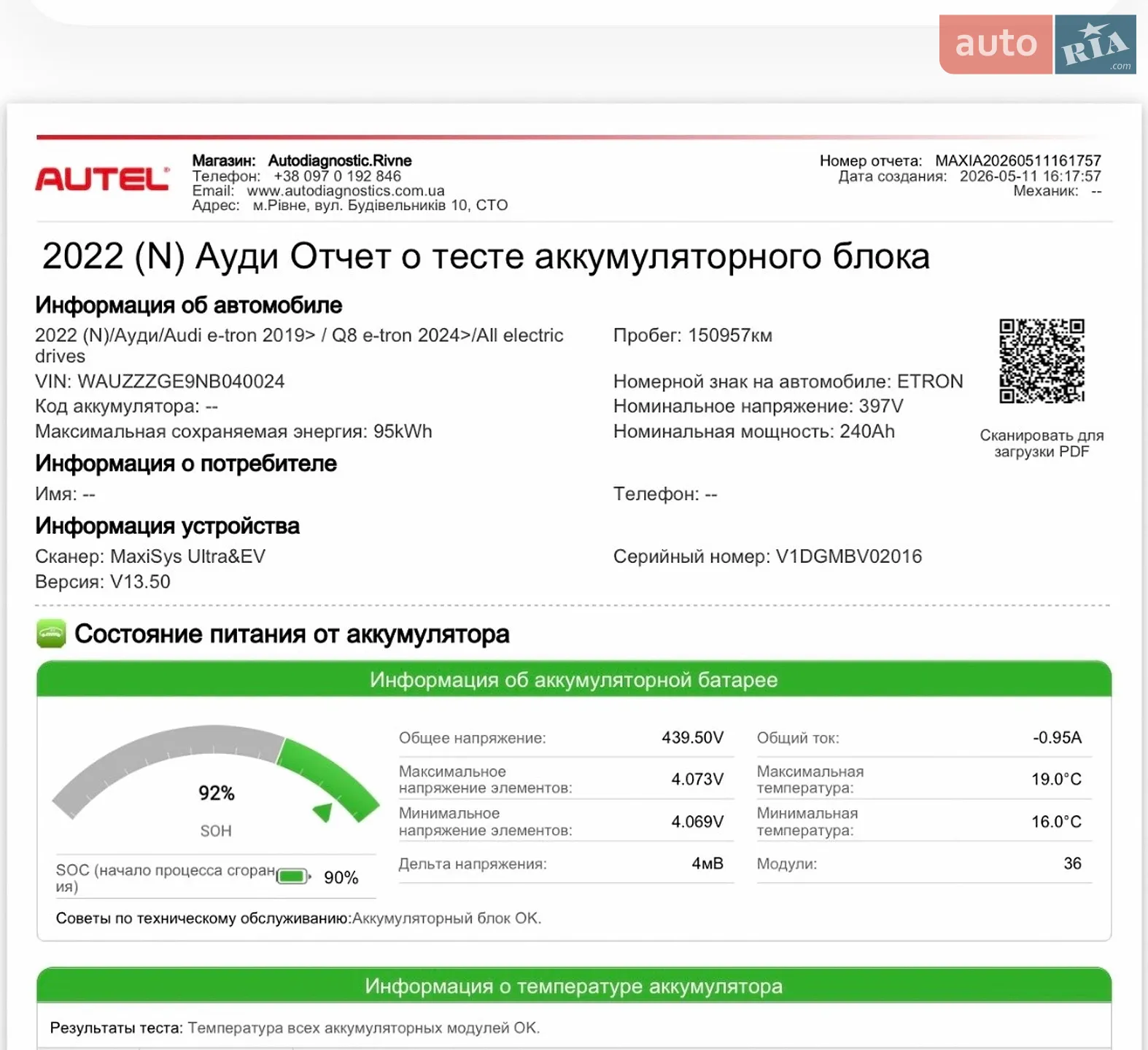
Task: Click the heading Информация устройства
Action: tap(167, 526)
